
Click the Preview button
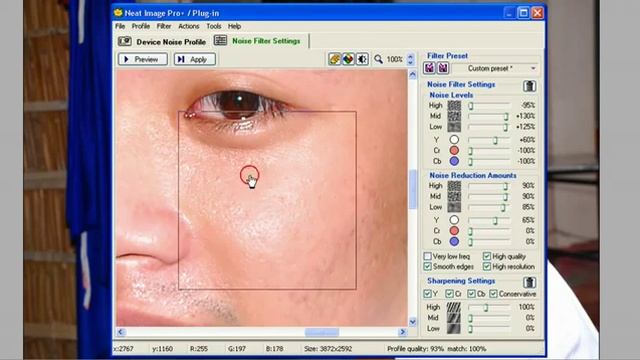pyautogui.click(x=142, y=59)
